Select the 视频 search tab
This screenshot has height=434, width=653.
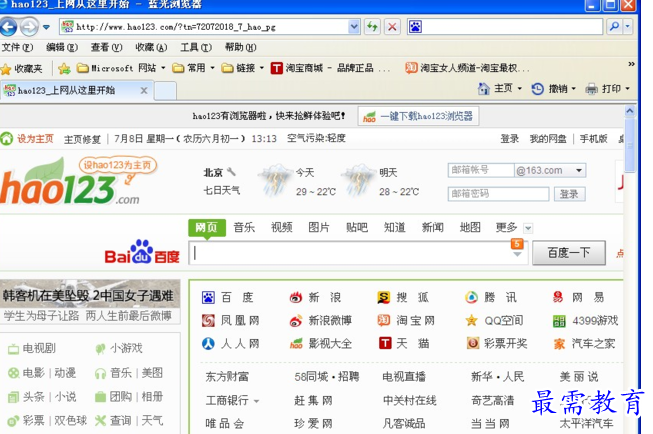point(282,227)
